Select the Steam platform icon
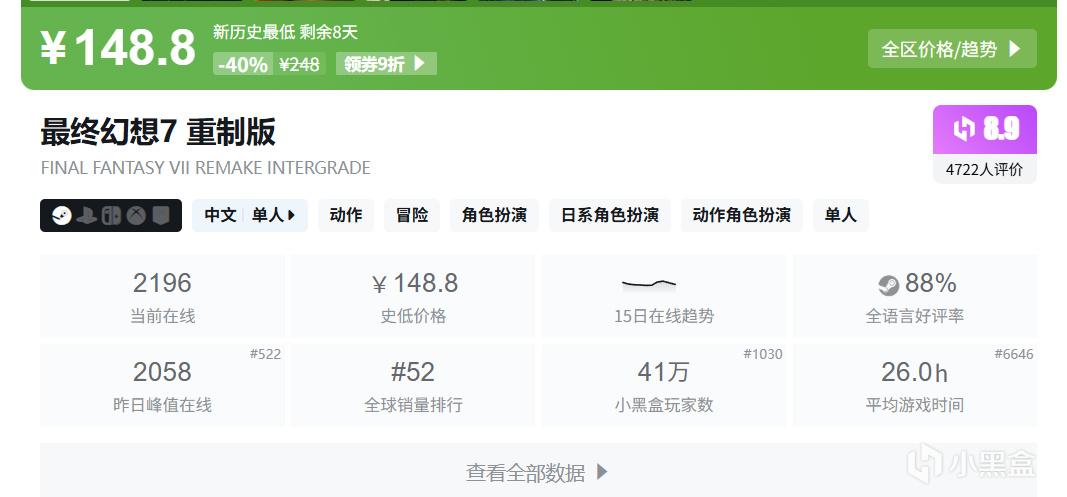Image resolution: width=1067 pixels, height=497 pixels. point(62,216)
